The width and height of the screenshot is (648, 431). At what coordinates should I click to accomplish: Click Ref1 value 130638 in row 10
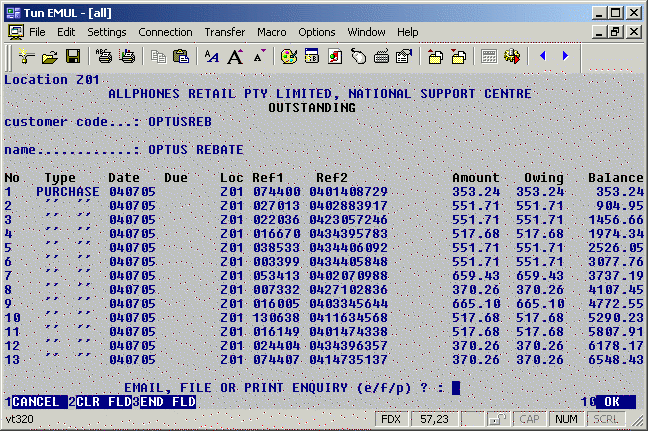pos(277,318)
